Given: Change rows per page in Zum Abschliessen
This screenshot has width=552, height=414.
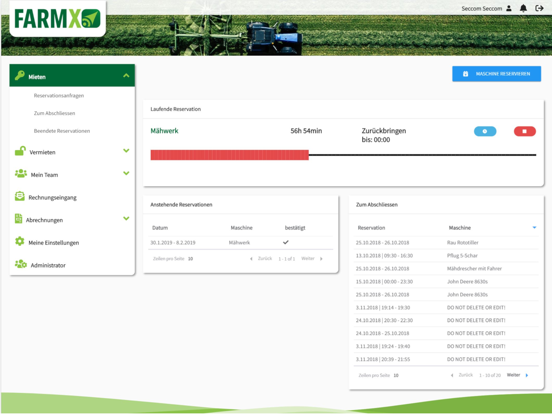Looking at the screenshot, I should [x=396, y=375].
